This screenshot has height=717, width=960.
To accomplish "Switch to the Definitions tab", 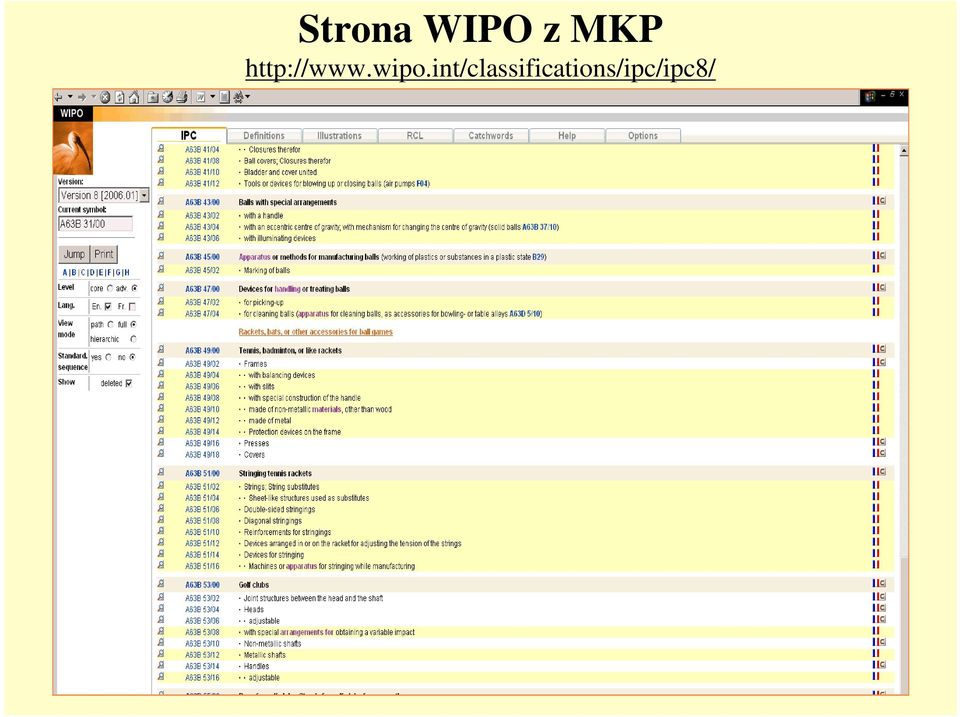I will (x=264, y=136).
